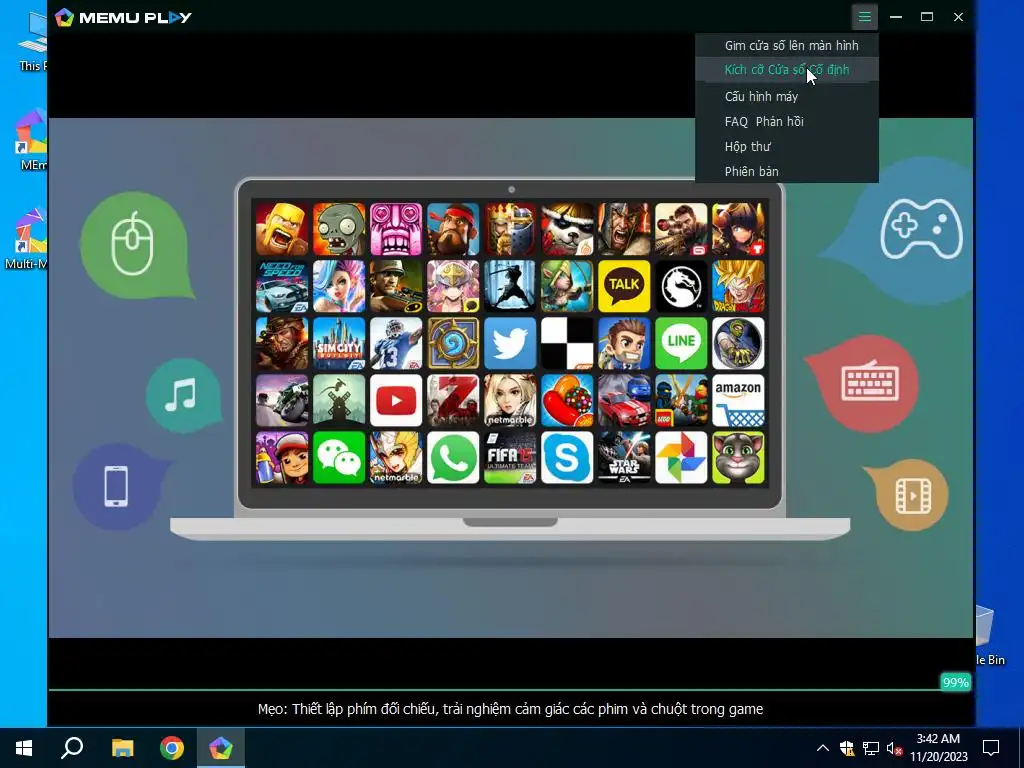
Task: Click the Piano Tiles black-white icon
Action: click(567, 344)
